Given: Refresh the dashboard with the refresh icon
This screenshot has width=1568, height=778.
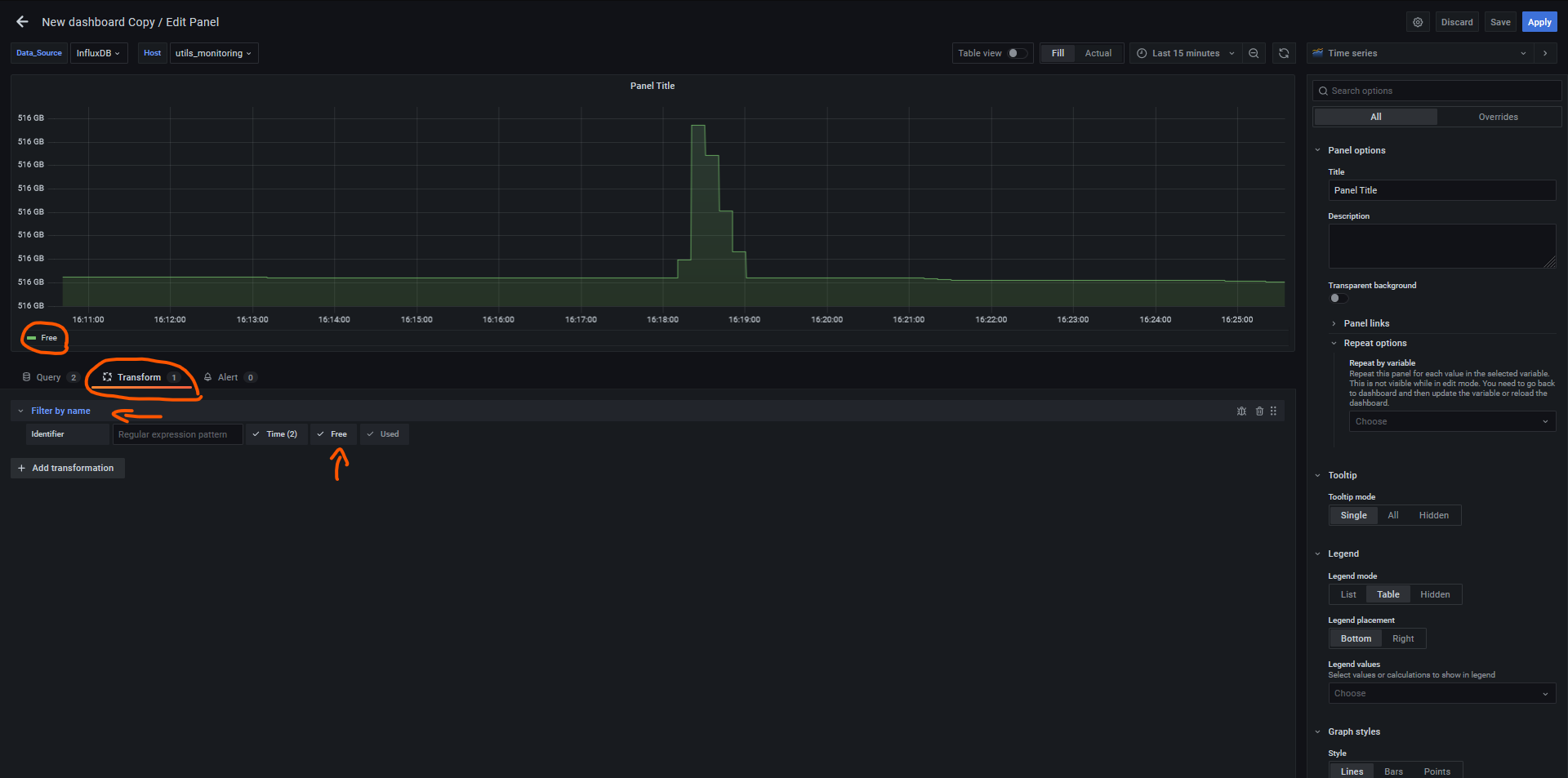Looking at the screenshot, I should coord(1284,53).
